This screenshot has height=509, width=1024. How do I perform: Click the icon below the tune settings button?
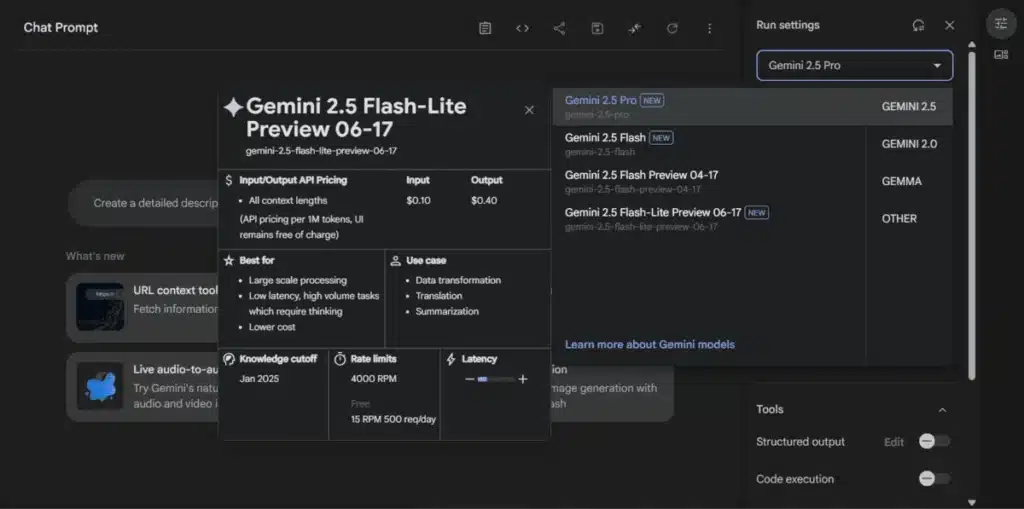(1001, 55)
